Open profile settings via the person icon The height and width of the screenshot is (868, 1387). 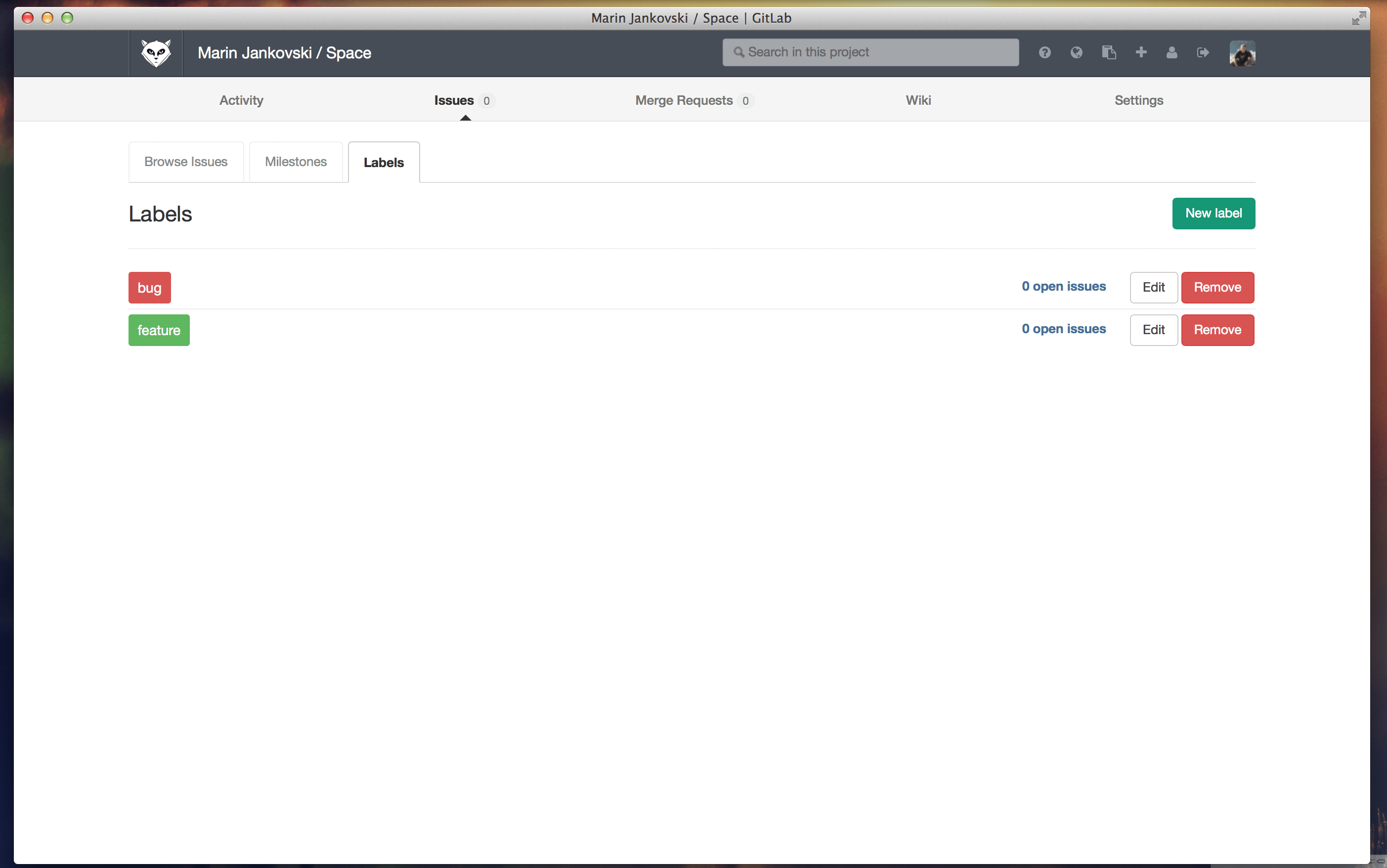point(1171,52)
